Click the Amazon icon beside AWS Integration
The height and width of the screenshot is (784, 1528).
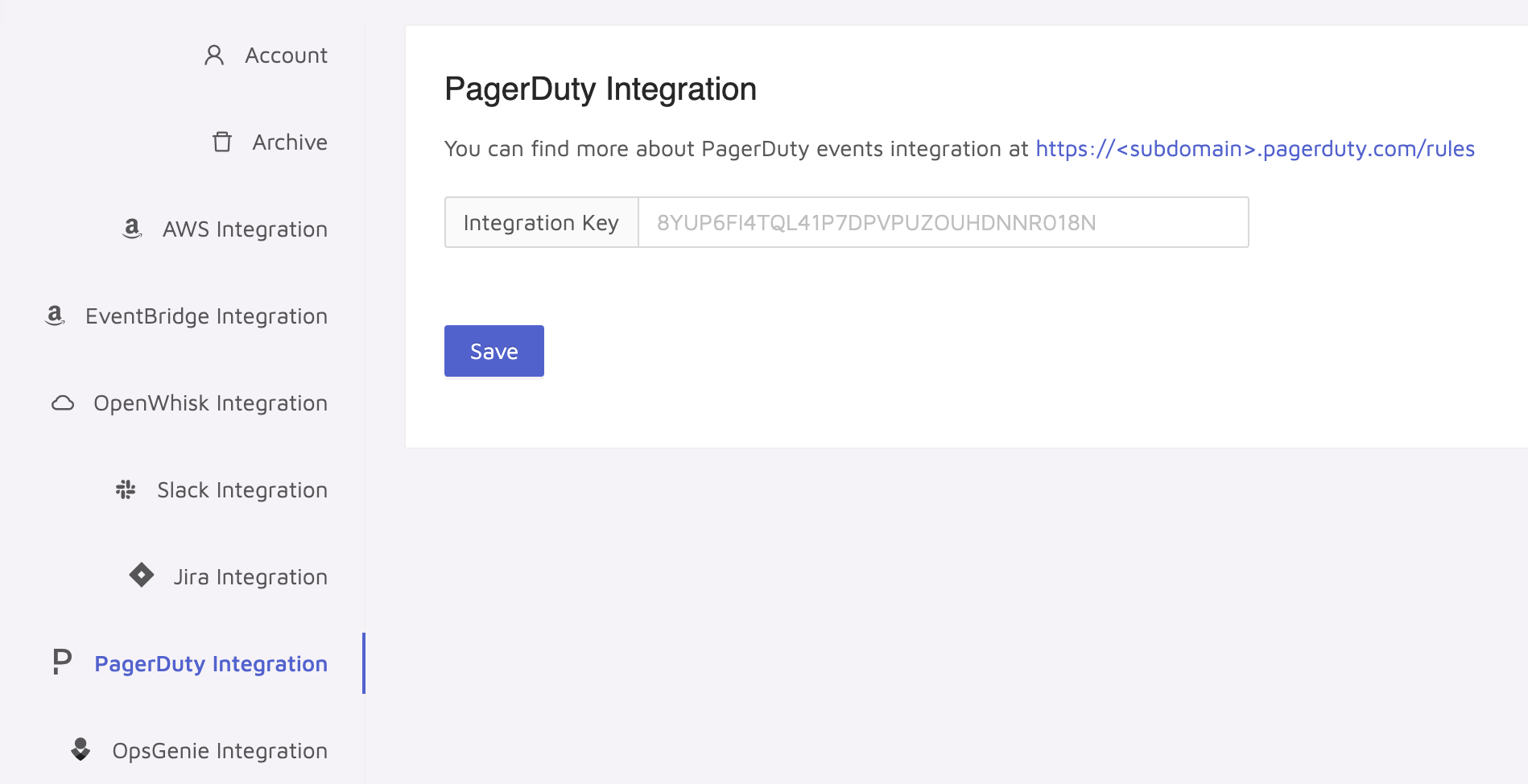pos(132,229)
